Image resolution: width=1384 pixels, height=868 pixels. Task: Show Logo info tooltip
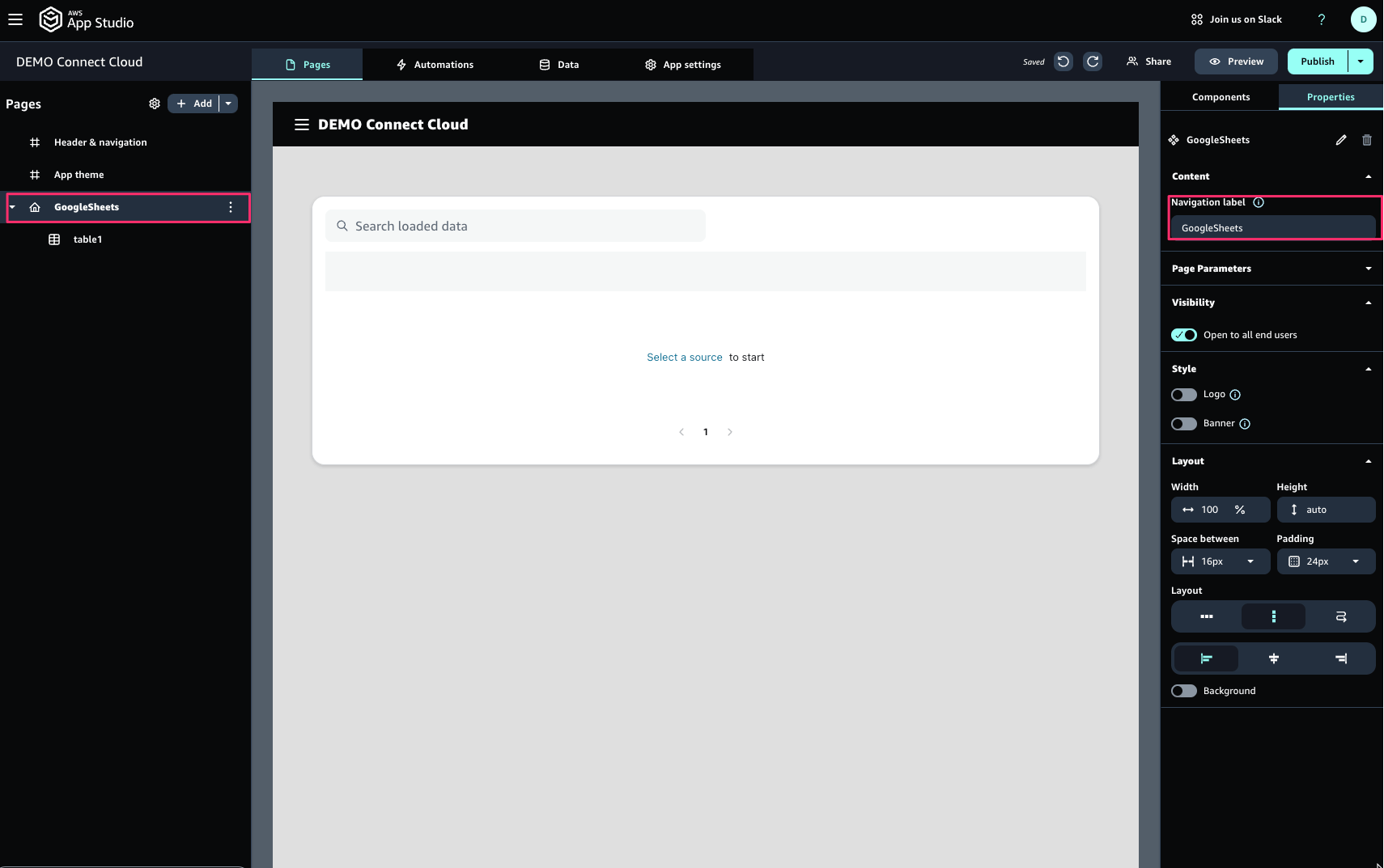[x=1235, y=395]
